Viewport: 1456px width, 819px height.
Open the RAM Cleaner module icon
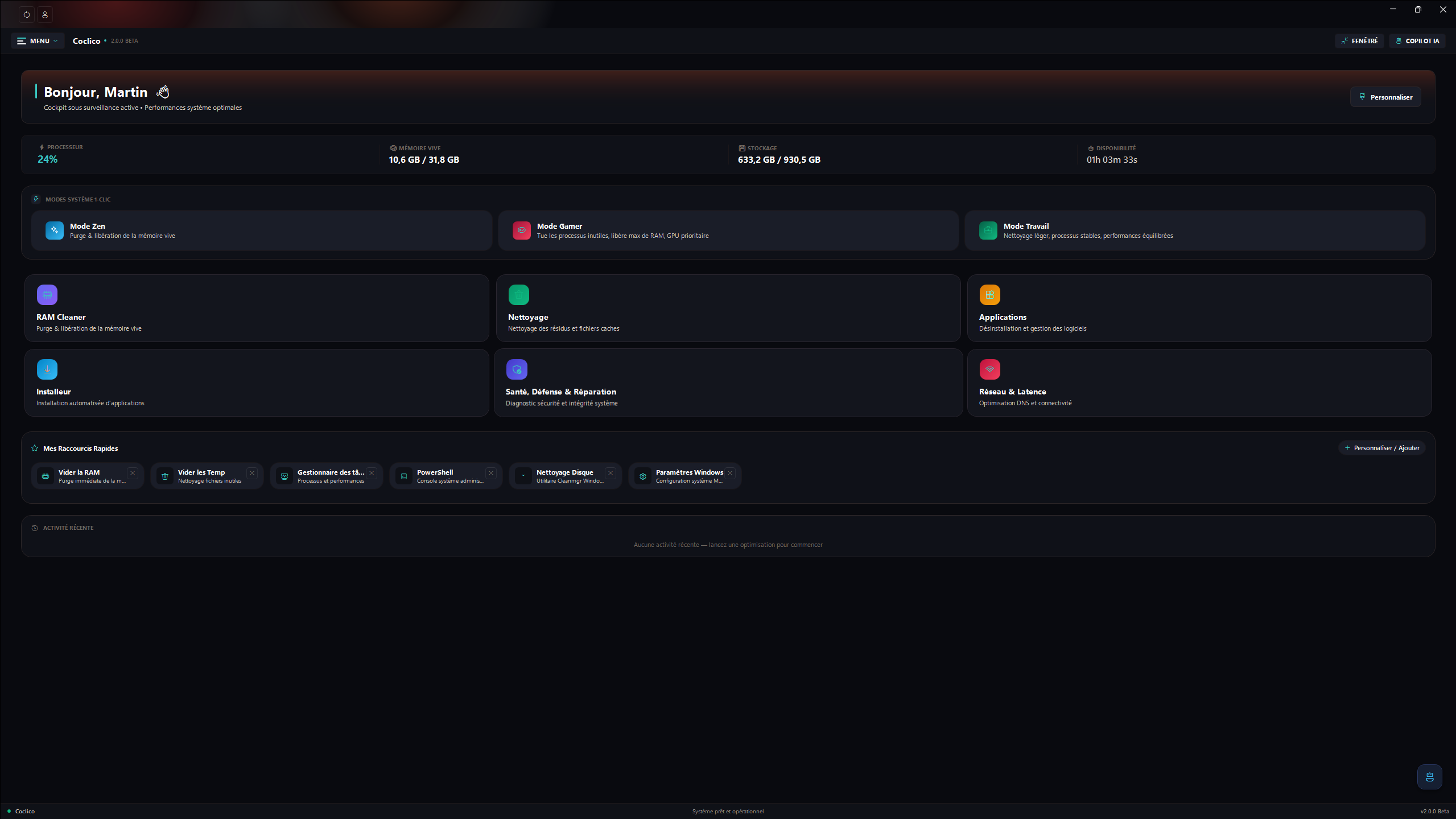[x=47, y=295]
